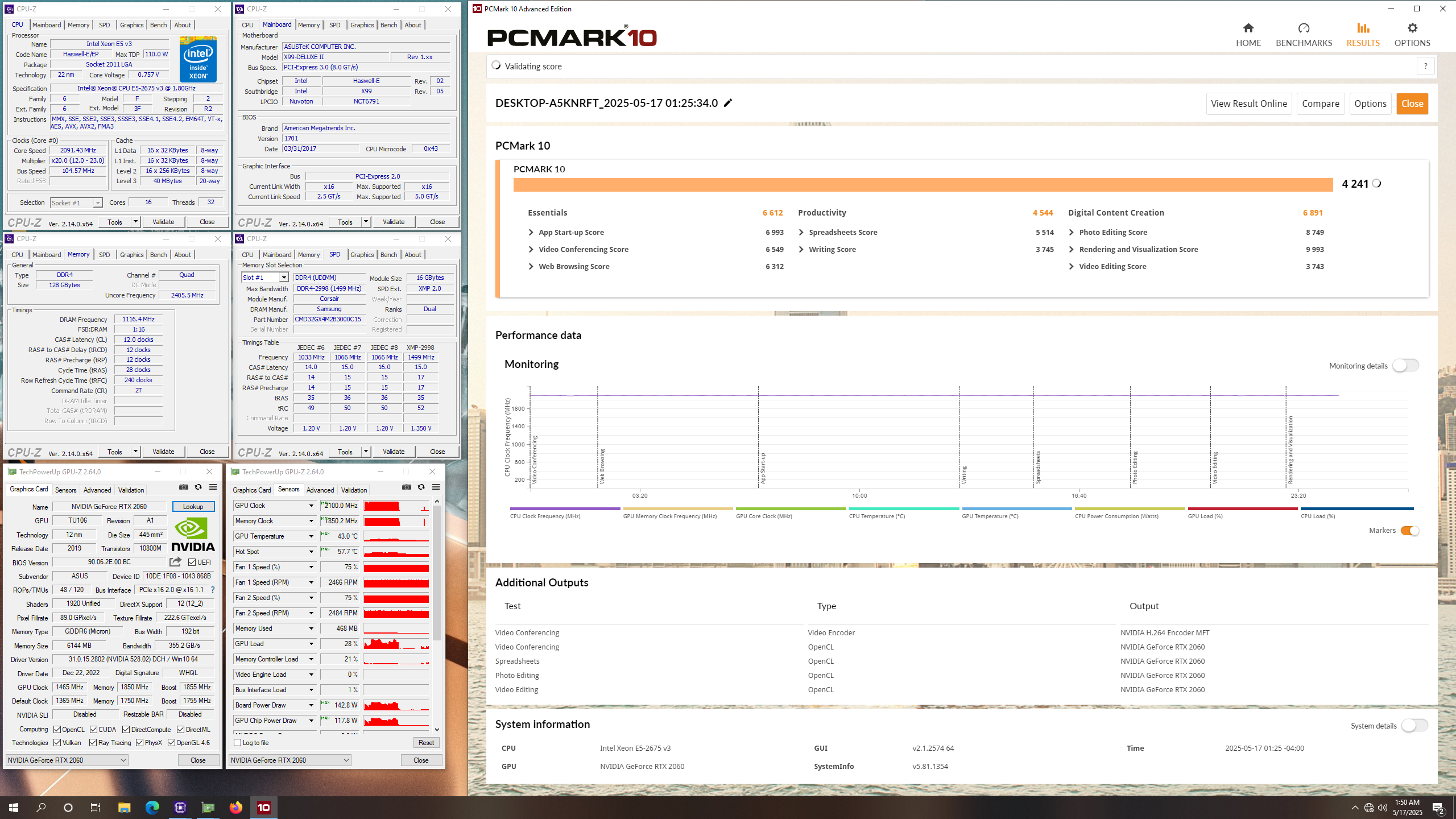Toggle Vulkan technology checkbox
Screen dimensions: 1456x819
tap(57, 743)
